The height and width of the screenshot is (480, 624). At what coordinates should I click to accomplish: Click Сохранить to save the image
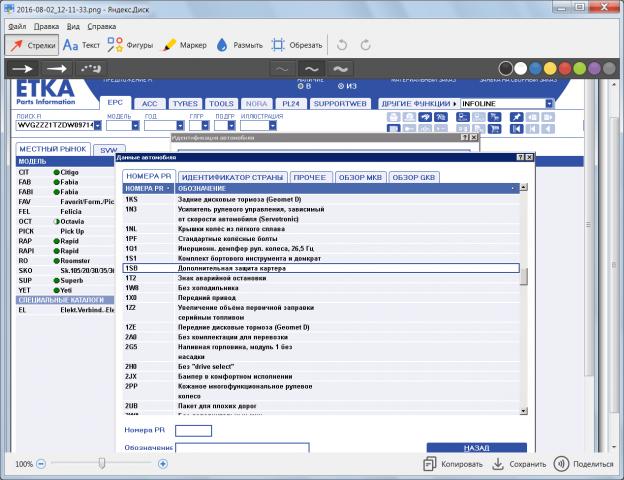click(519, 464)
